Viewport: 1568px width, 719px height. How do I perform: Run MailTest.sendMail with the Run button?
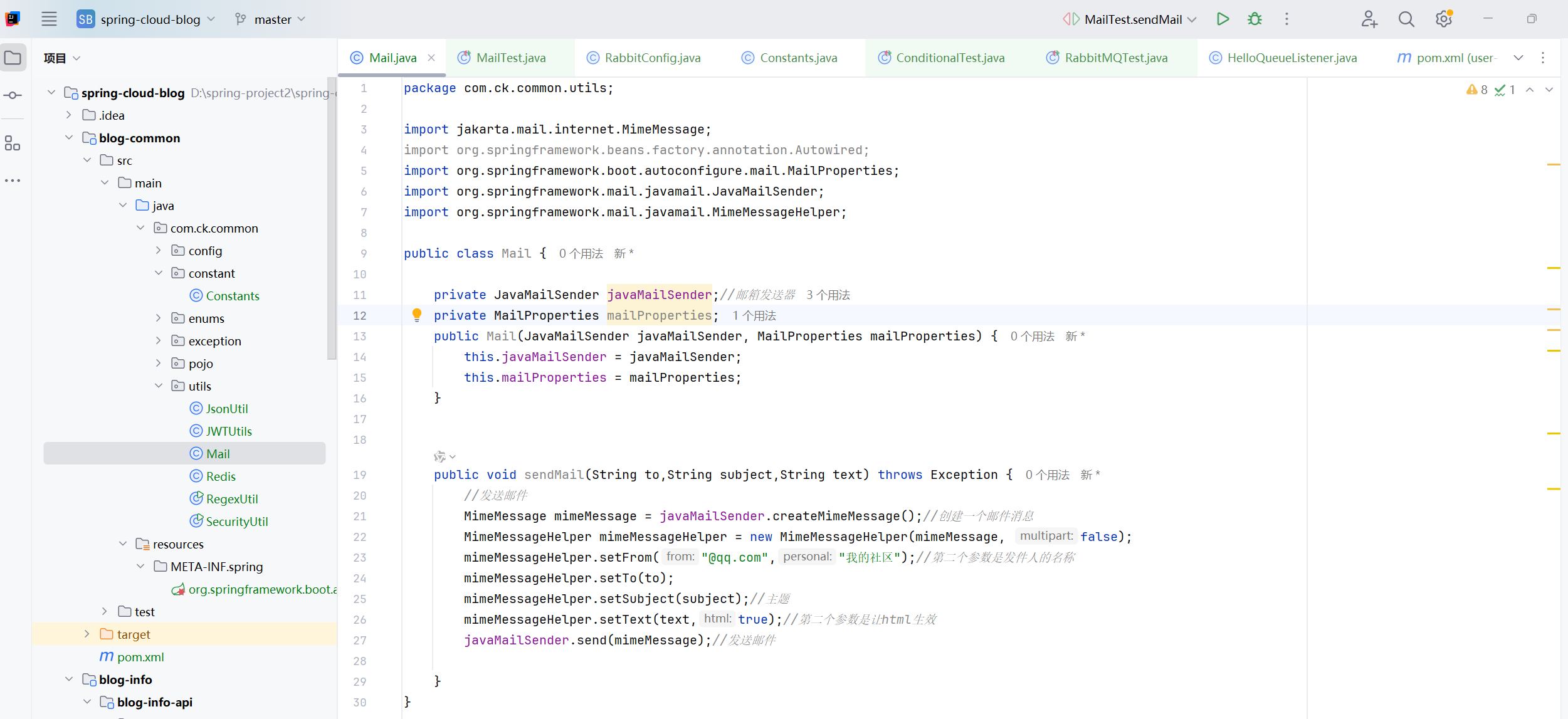point(1223,19)
